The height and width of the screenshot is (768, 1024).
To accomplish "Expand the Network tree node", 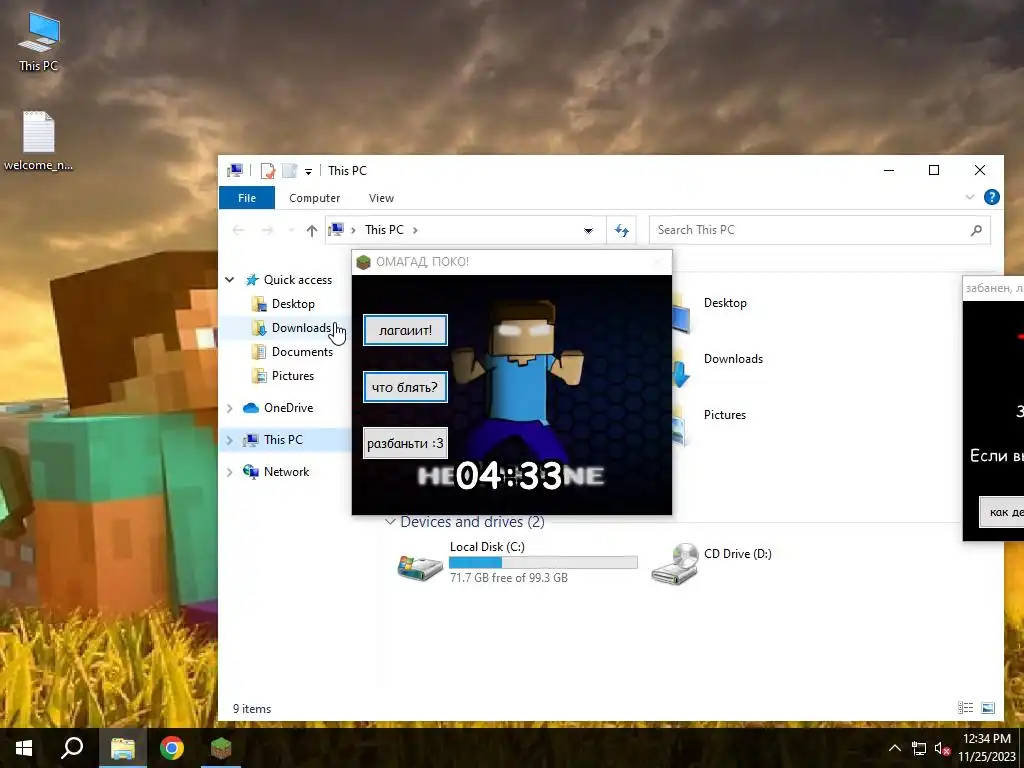I will tap(230, 472).
